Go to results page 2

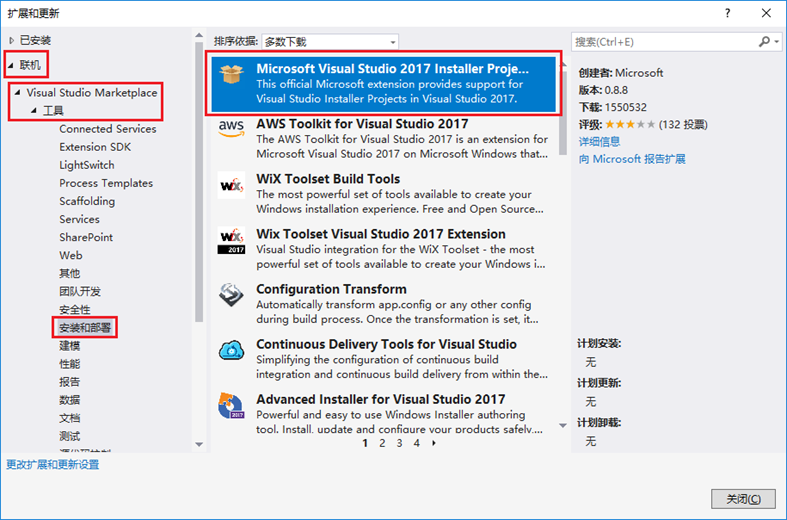pyautogui.click(x=382, y=443)
